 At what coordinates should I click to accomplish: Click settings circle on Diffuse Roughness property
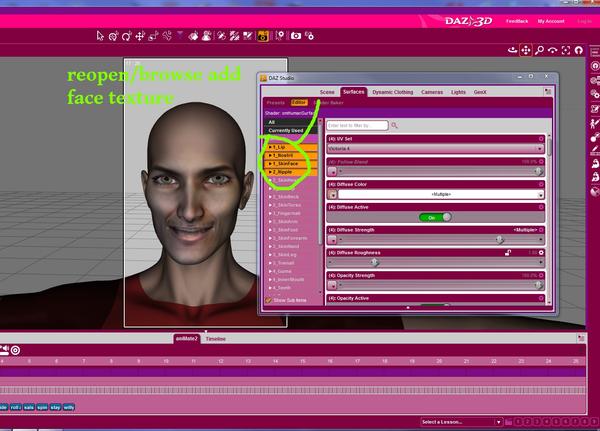click(x=541, y=253)
